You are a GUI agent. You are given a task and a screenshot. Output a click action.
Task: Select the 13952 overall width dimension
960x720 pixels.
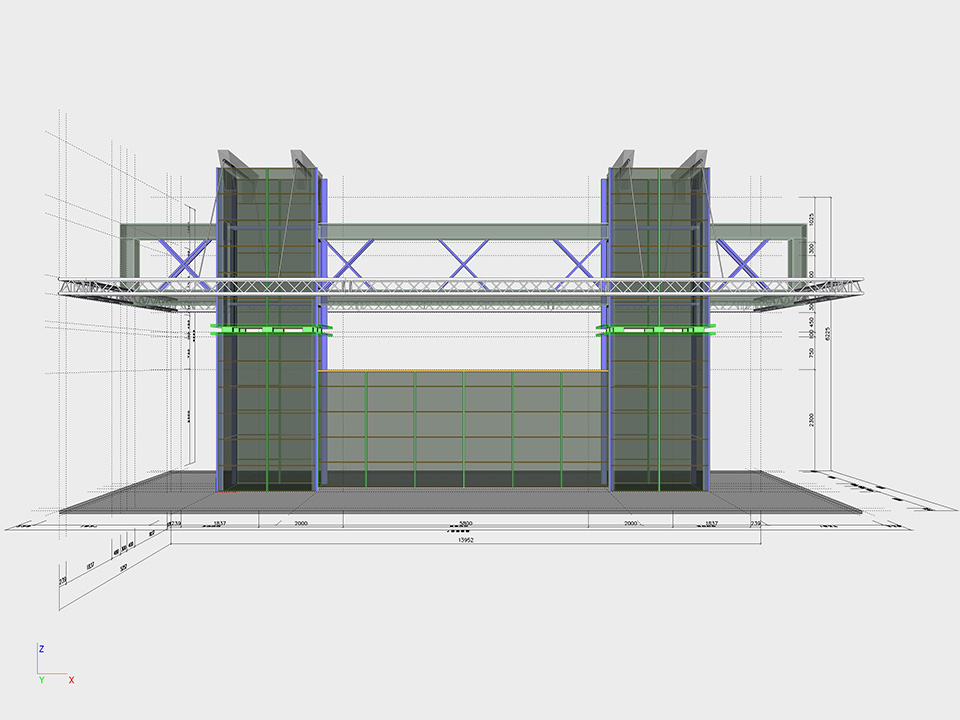466,539
